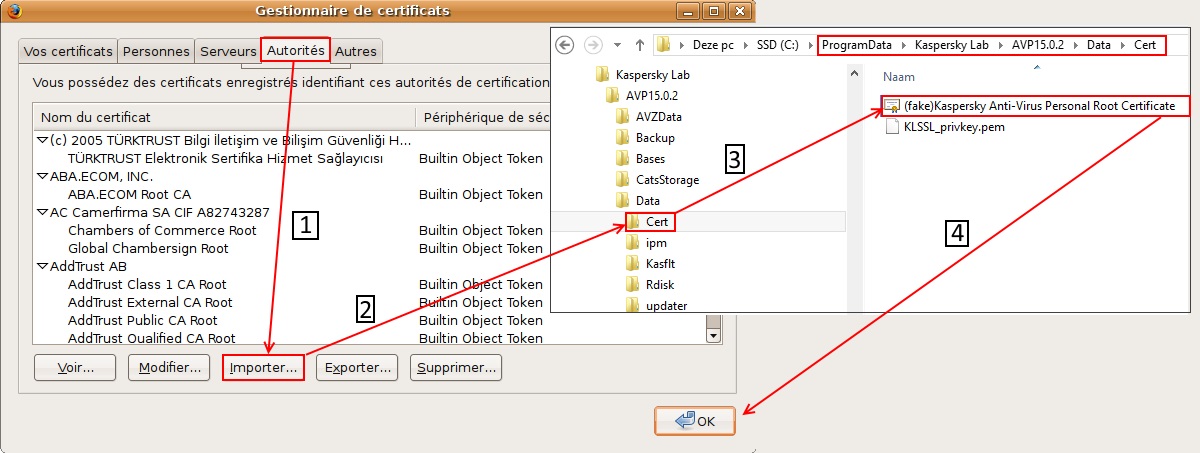Confirm with the OK button
Image resolution: width=1200 pixels, height=453 pixels.
(x=696, y=421)
